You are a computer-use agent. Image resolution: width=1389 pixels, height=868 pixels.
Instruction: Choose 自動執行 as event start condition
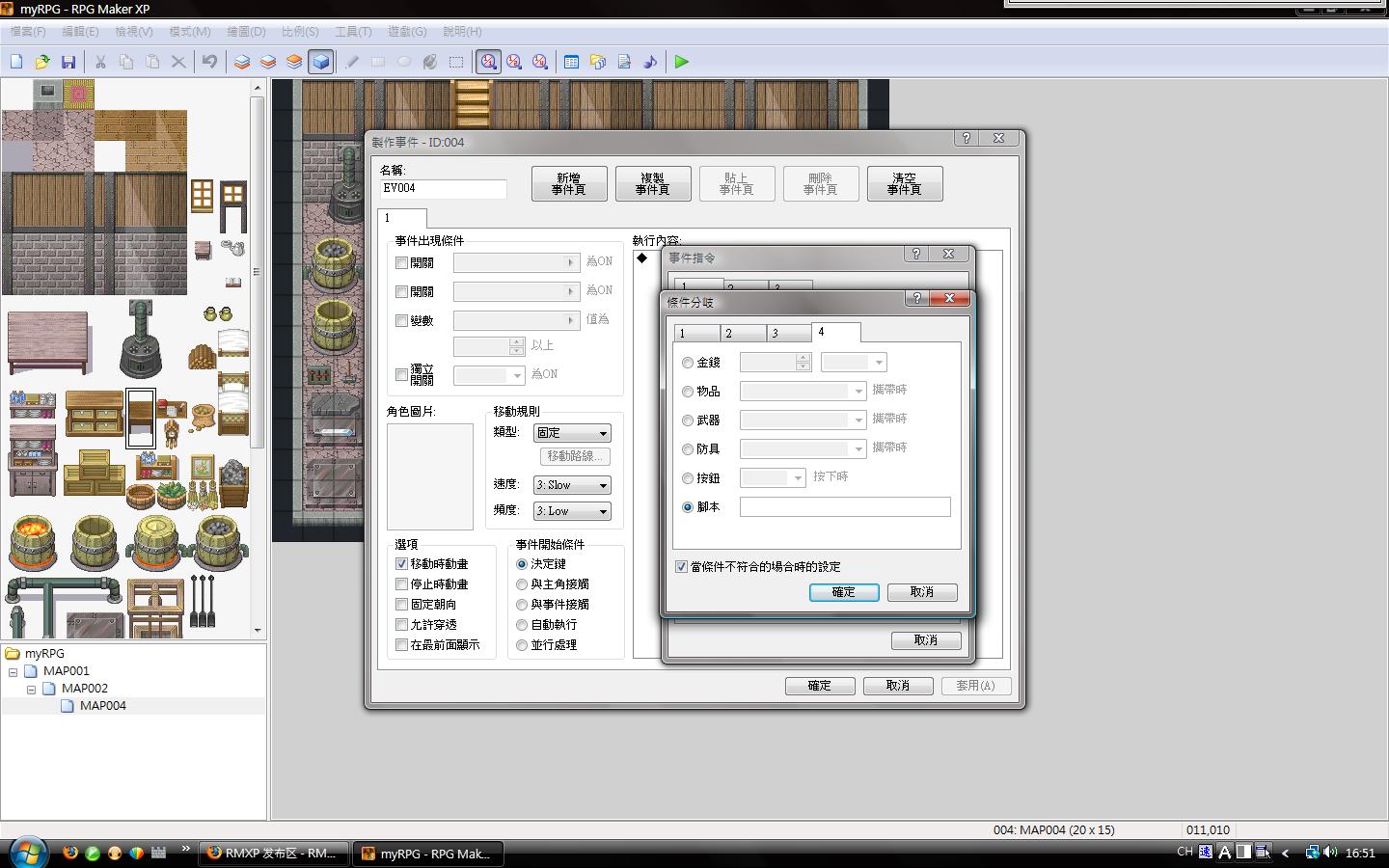[x=522, y=625]
